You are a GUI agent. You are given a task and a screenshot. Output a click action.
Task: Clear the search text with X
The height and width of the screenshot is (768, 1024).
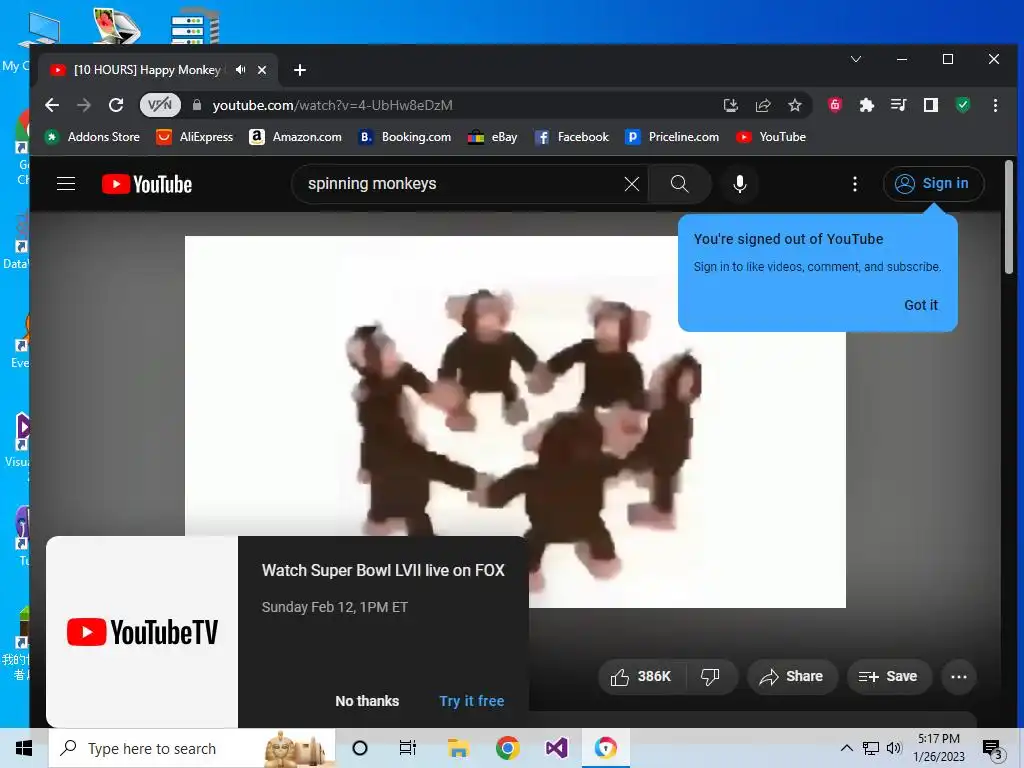pyautogui.click(x=632, y=184)
